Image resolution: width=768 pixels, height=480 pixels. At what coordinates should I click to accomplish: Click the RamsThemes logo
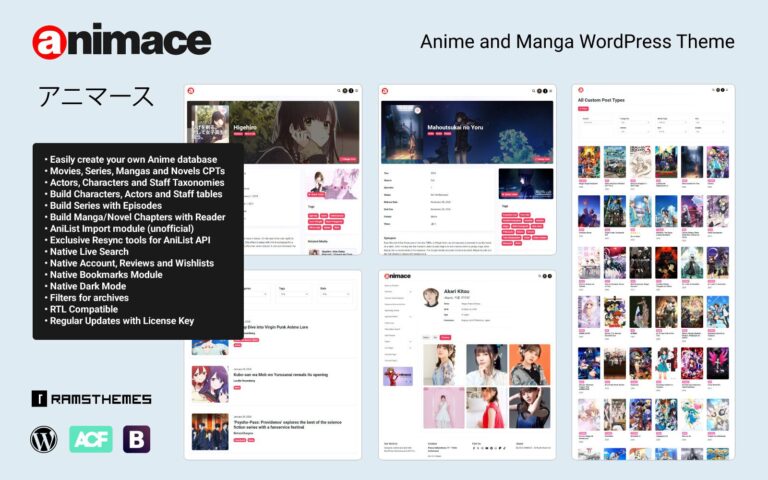pos(92,399)
